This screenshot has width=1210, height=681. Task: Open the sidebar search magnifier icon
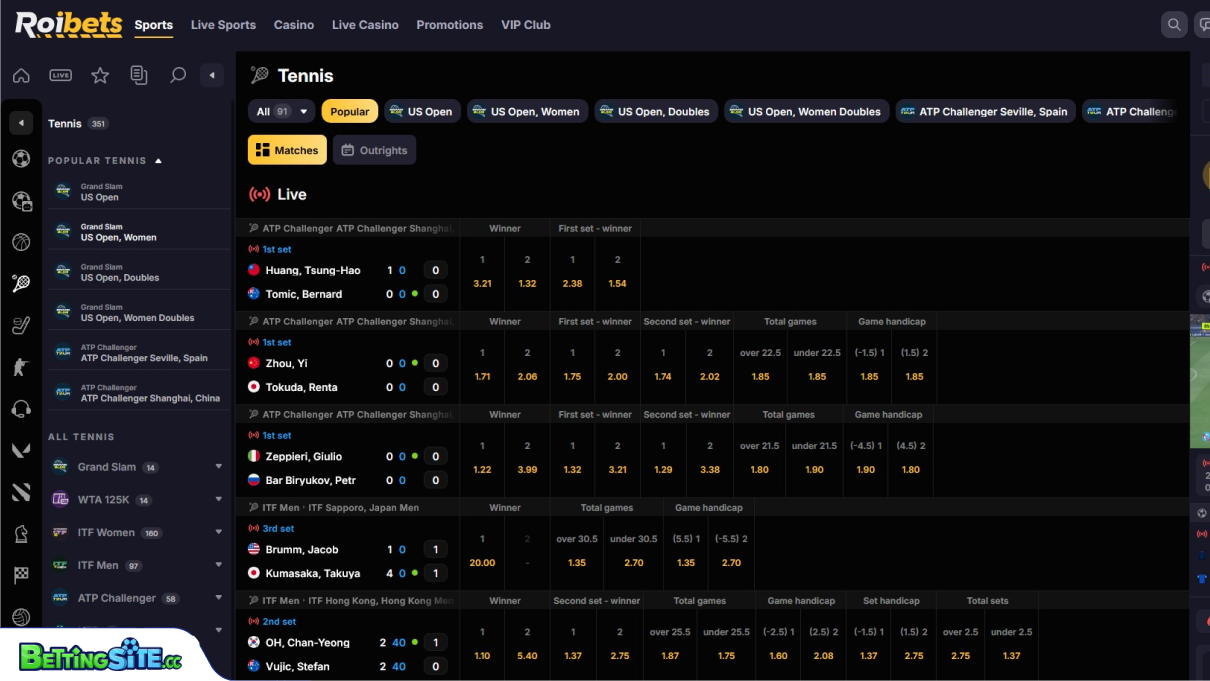coord(178,75)
